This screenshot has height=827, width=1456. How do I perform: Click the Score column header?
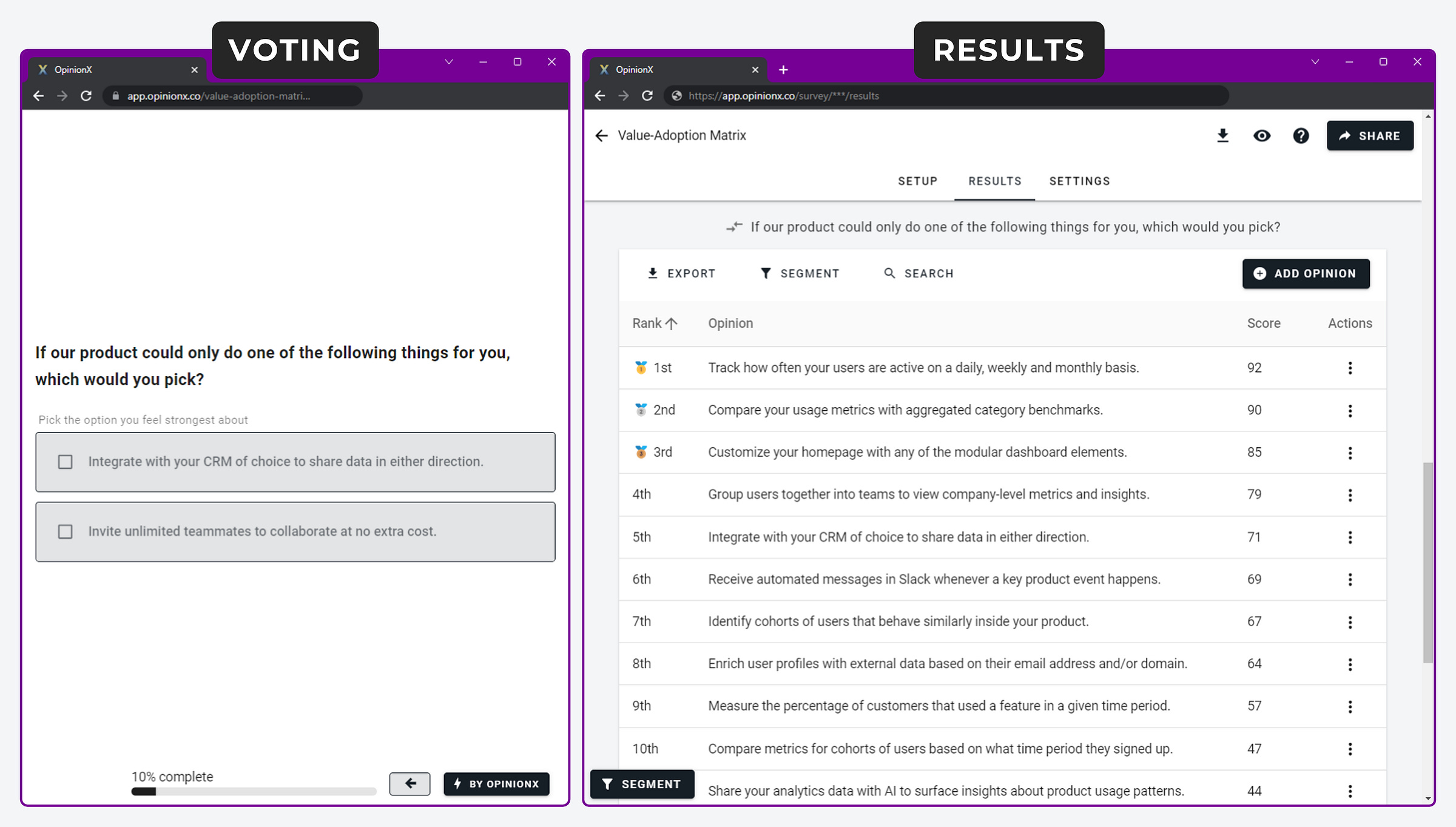click(x=1264, y=323)
